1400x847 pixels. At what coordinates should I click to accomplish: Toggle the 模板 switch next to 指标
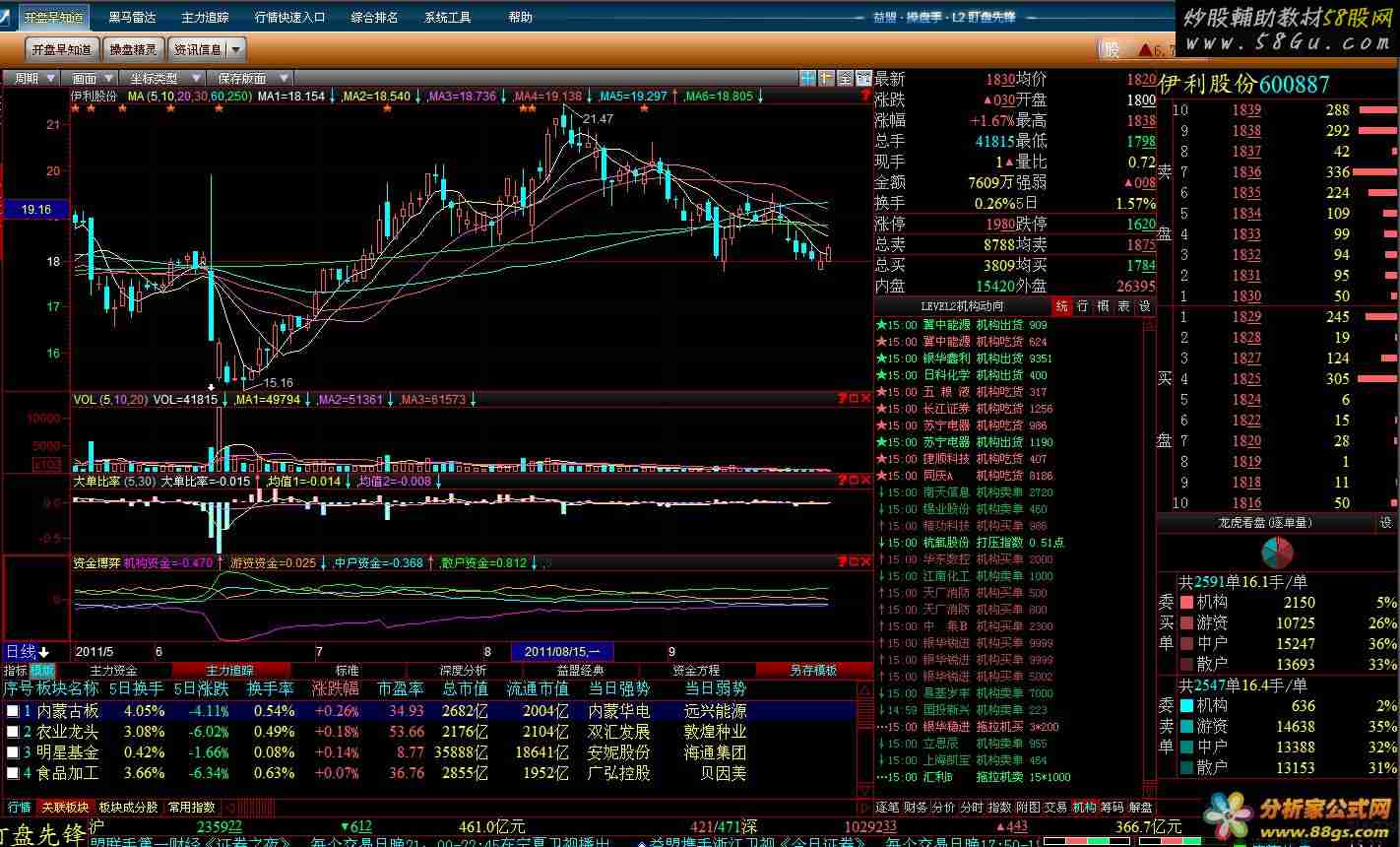(42, 670)
